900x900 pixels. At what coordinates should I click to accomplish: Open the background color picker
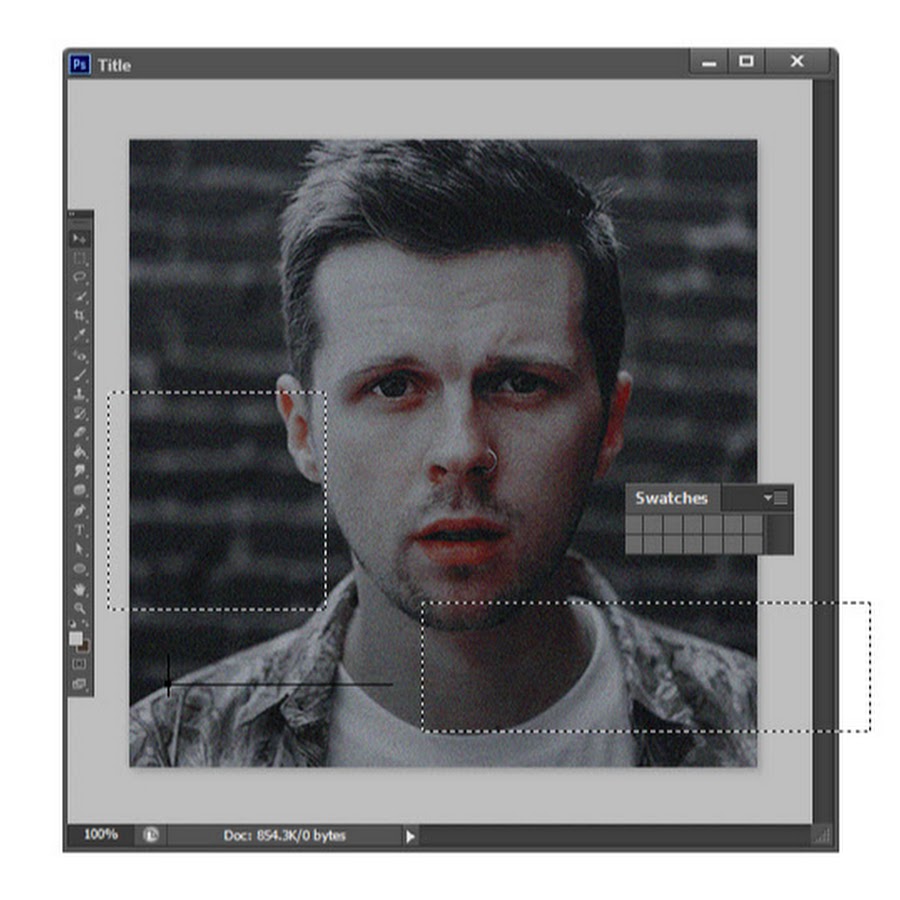(x=85, y=647)
